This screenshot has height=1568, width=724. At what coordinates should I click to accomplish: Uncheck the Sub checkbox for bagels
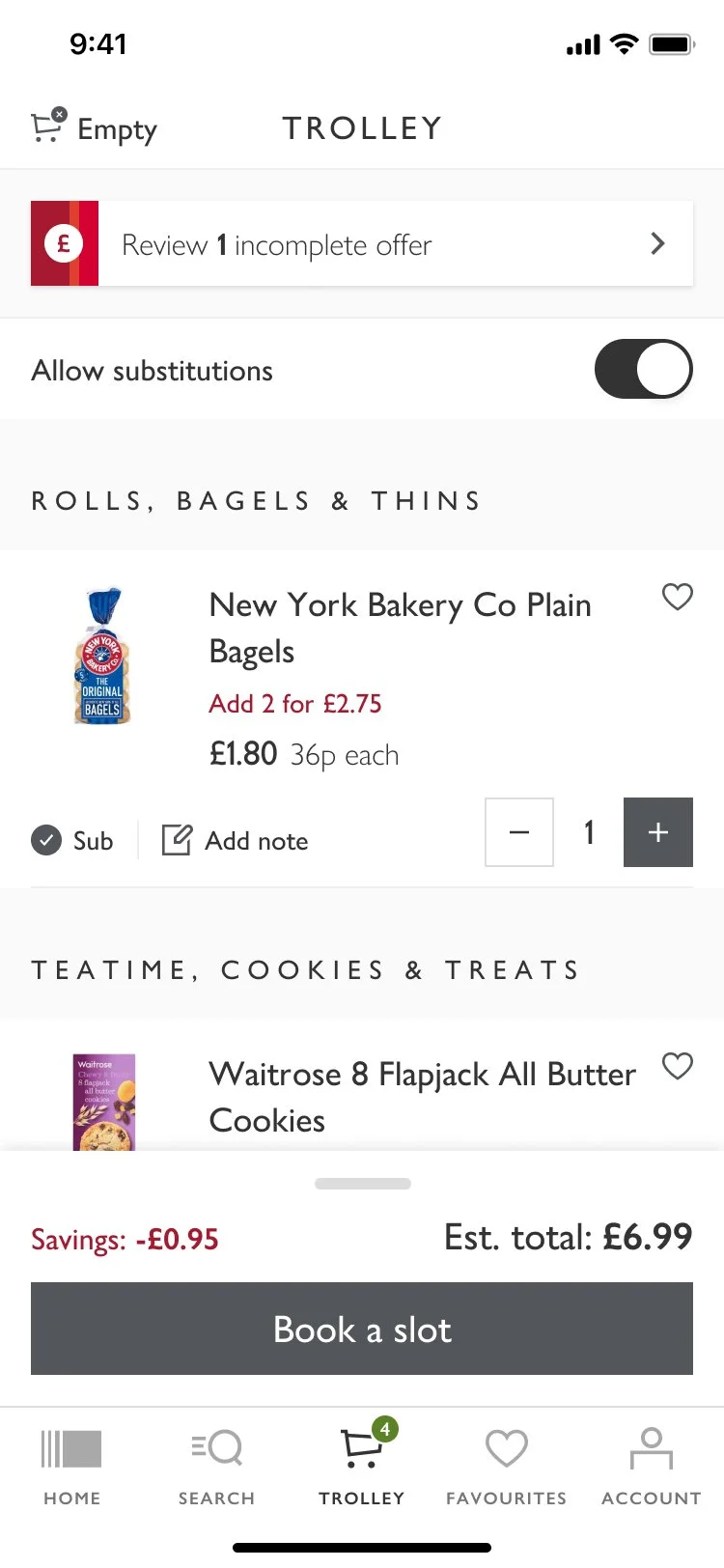click(x=46, y=840)
